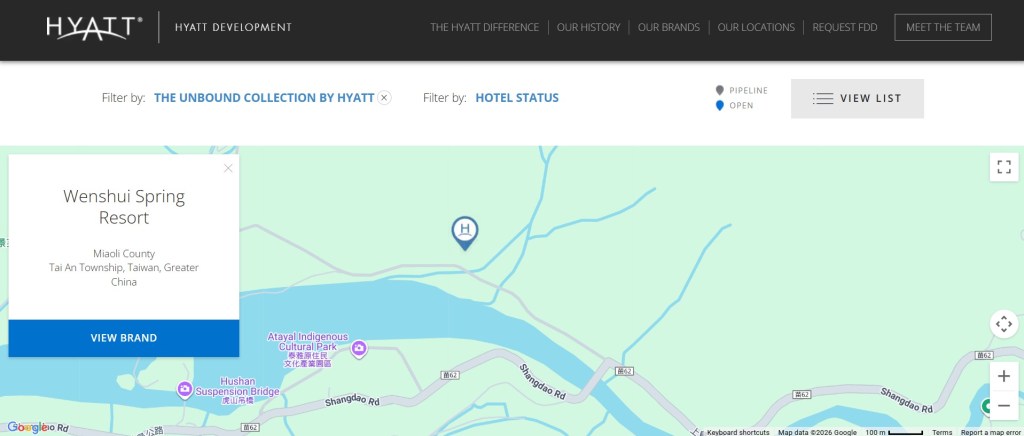Remove the Unbound Collection filter
This screenshot has width=1024, height=436.
tap(385, 98)
